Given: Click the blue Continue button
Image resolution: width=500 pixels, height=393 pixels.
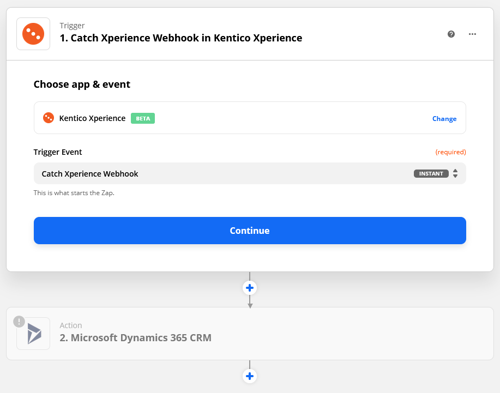Looking at the screenshot, I should [x=250, y=231].
